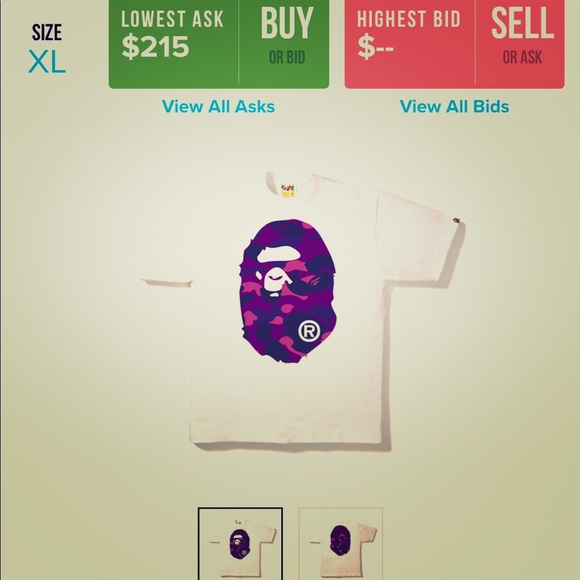Select the back view shirt thumbnail
Image resolution: width=580 pixels, height=580 pixels.
[x=341, y=543]
